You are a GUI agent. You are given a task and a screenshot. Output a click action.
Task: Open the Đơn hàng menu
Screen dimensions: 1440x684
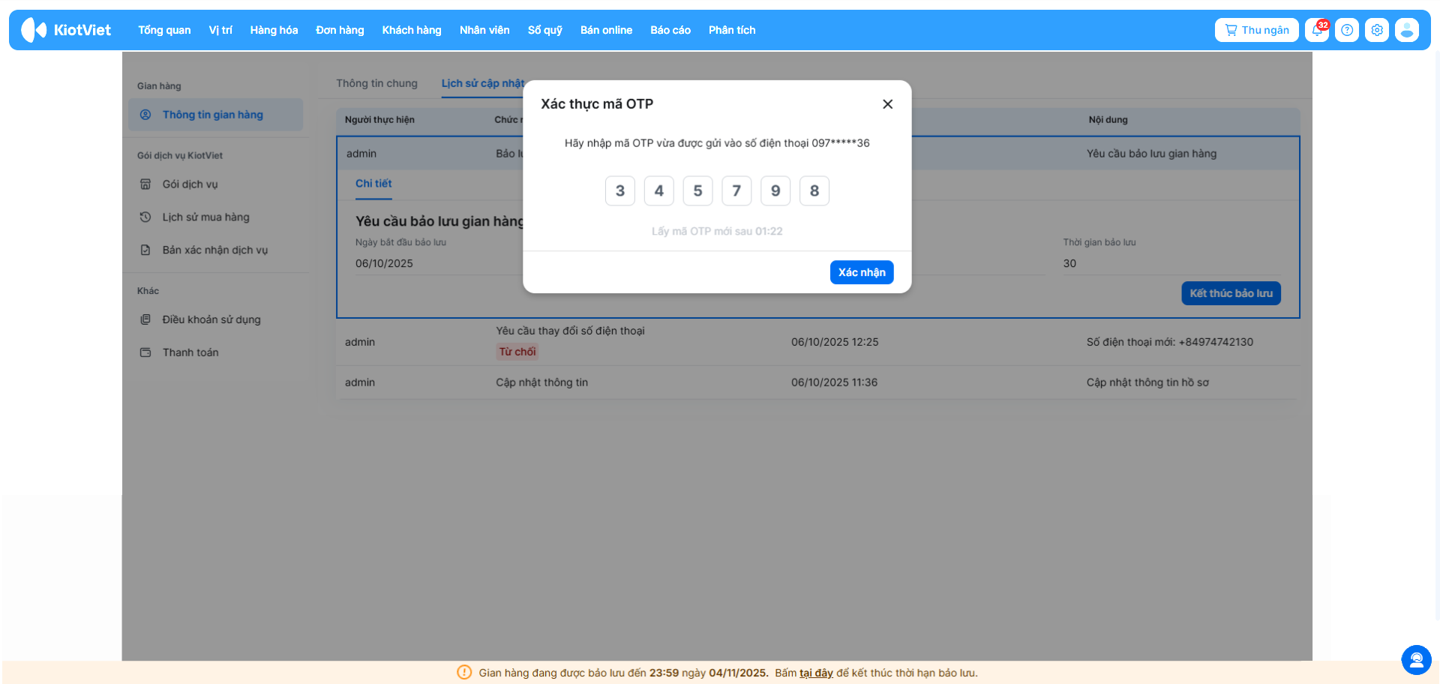(340, 30)
